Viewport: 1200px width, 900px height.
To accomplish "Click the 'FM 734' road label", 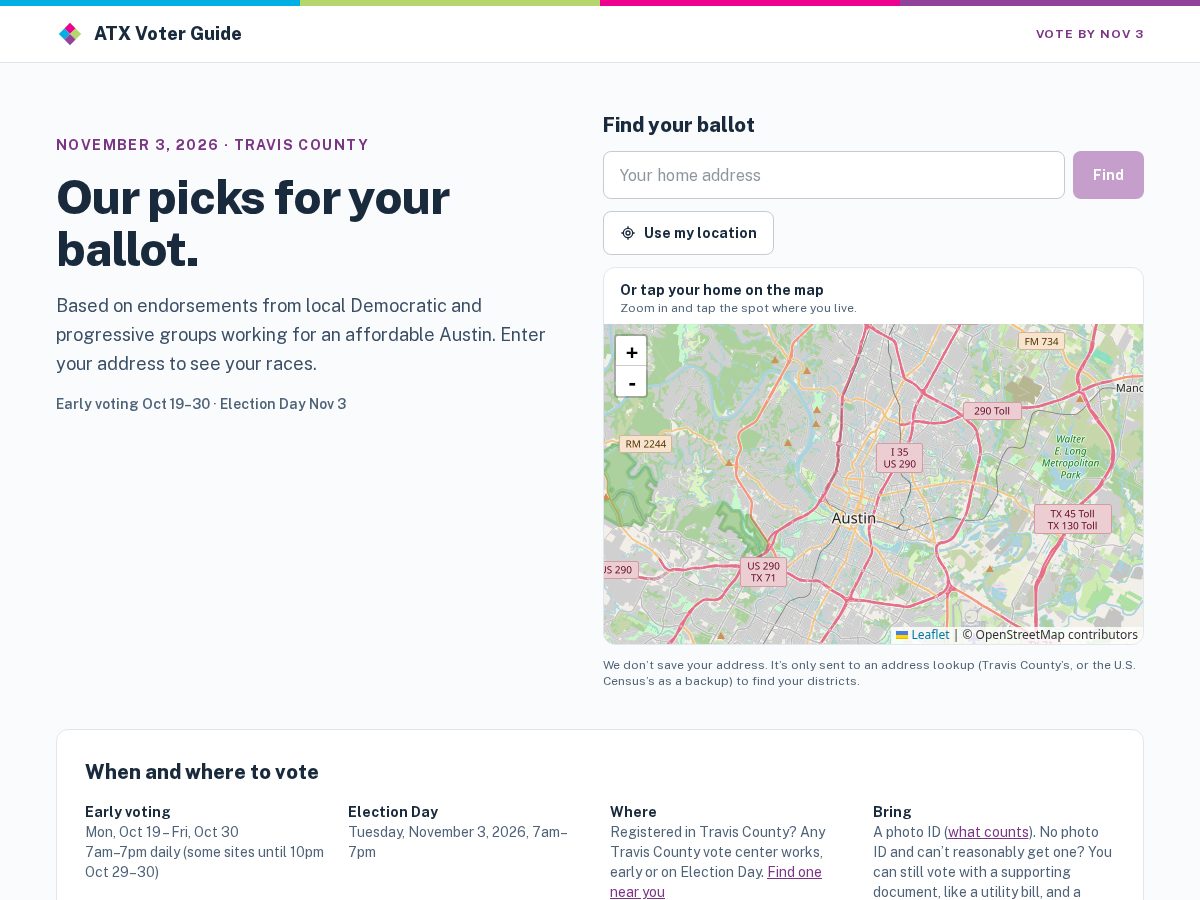I will point(1041,341).
